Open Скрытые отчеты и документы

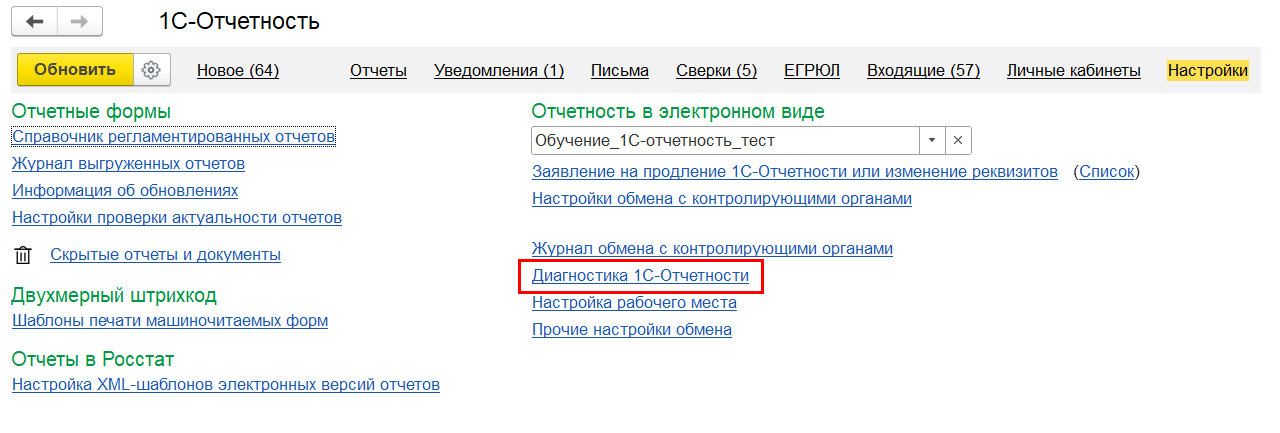(x=165, y=254)
